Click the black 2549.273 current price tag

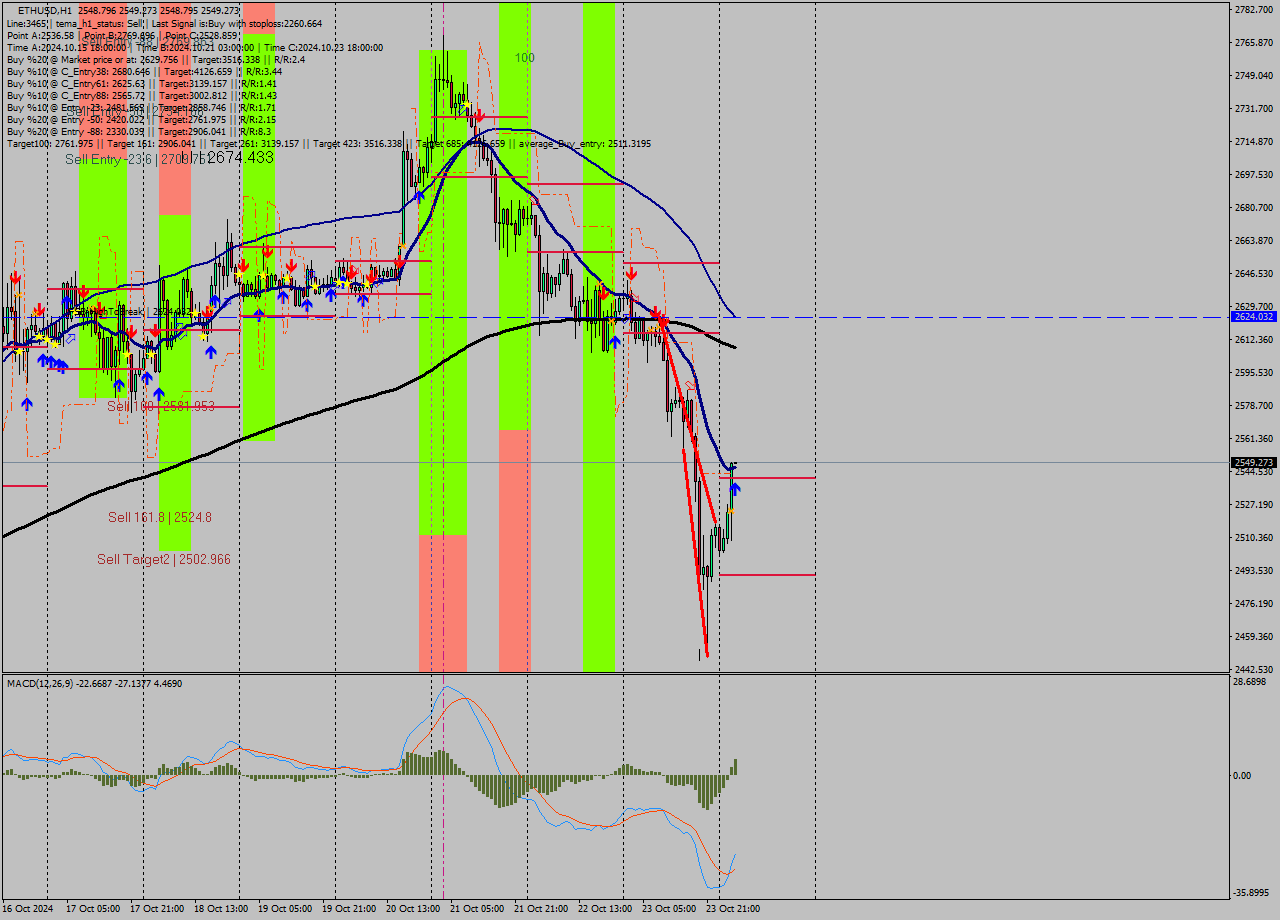[1254, 462]
